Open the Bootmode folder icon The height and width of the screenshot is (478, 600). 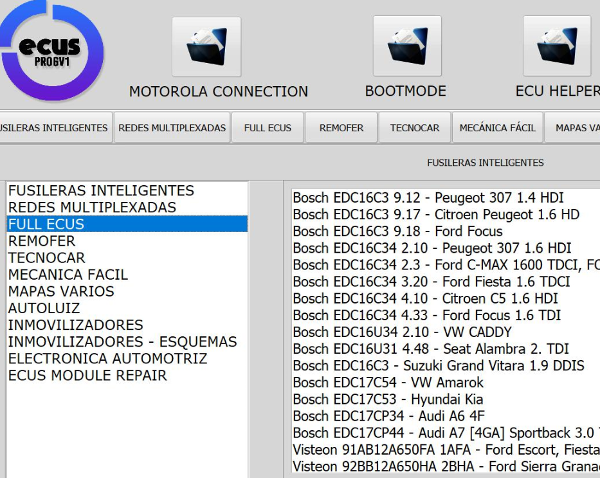tap(408, 46)
